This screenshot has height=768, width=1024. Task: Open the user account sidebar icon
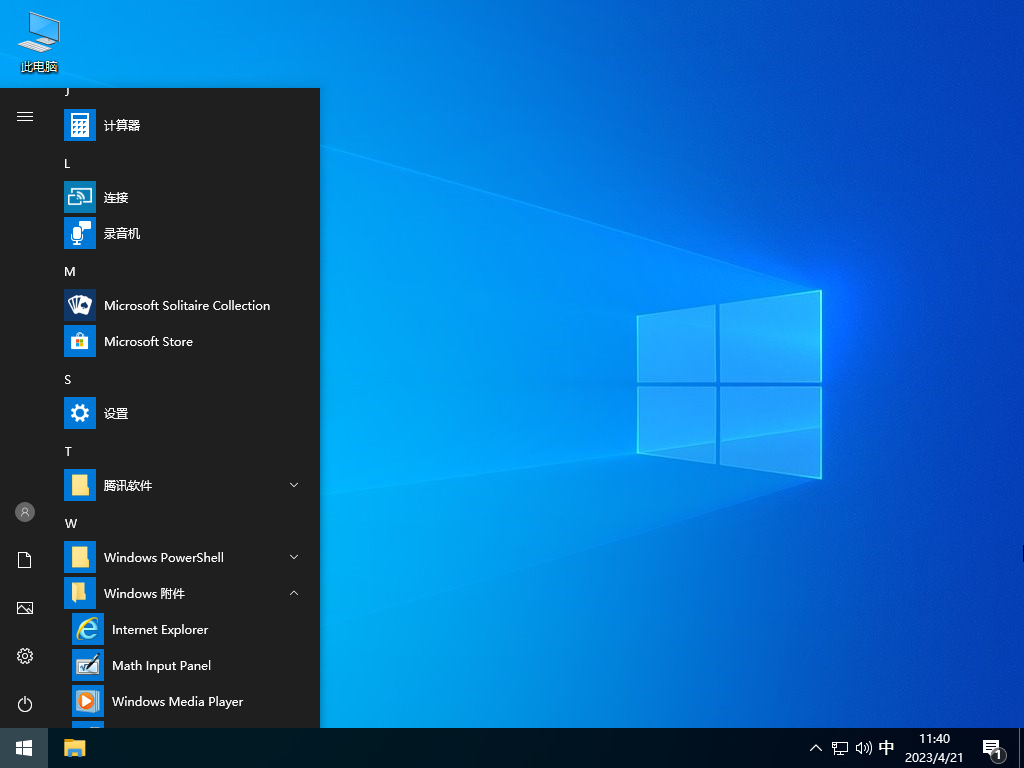tap(24, 511)
